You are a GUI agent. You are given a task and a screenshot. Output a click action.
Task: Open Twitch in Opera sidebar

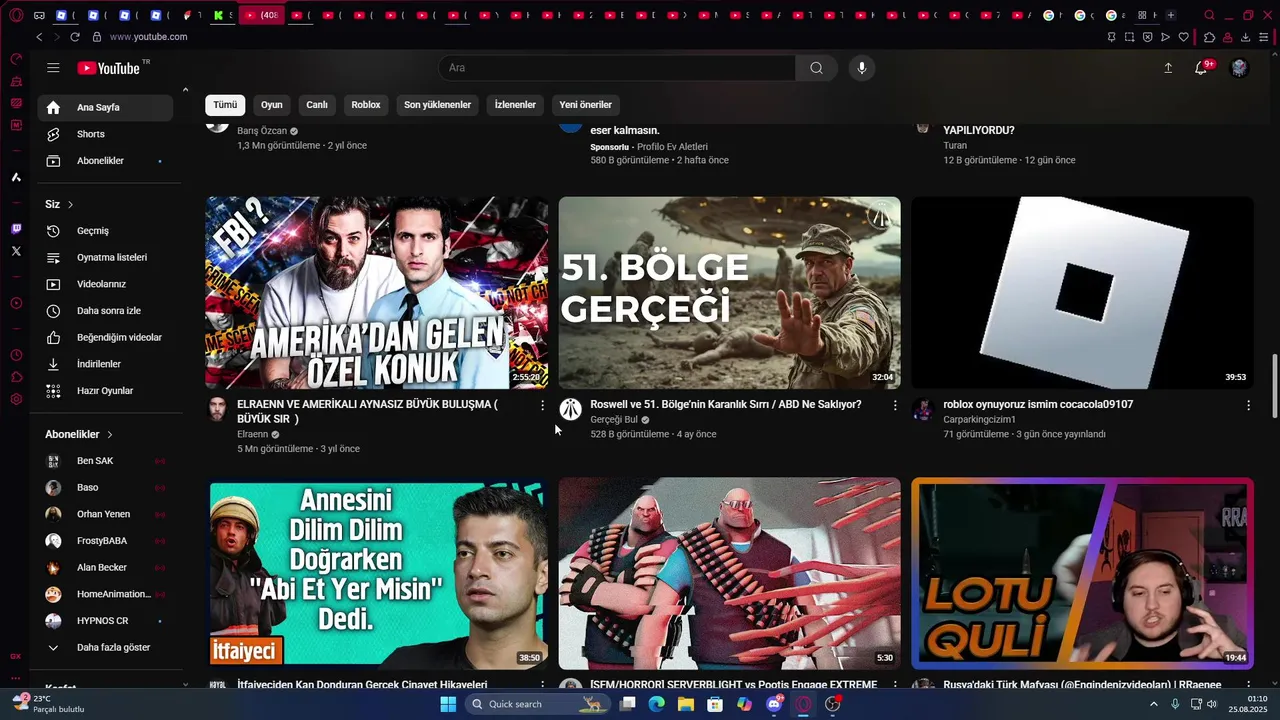tap(16, 229)
